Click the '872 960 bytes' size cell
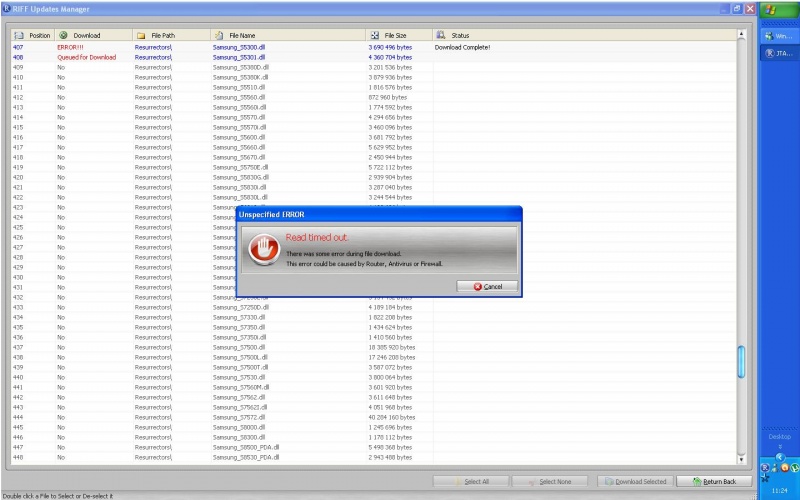The width and height of the screenshot is (800, 500). 388,97
